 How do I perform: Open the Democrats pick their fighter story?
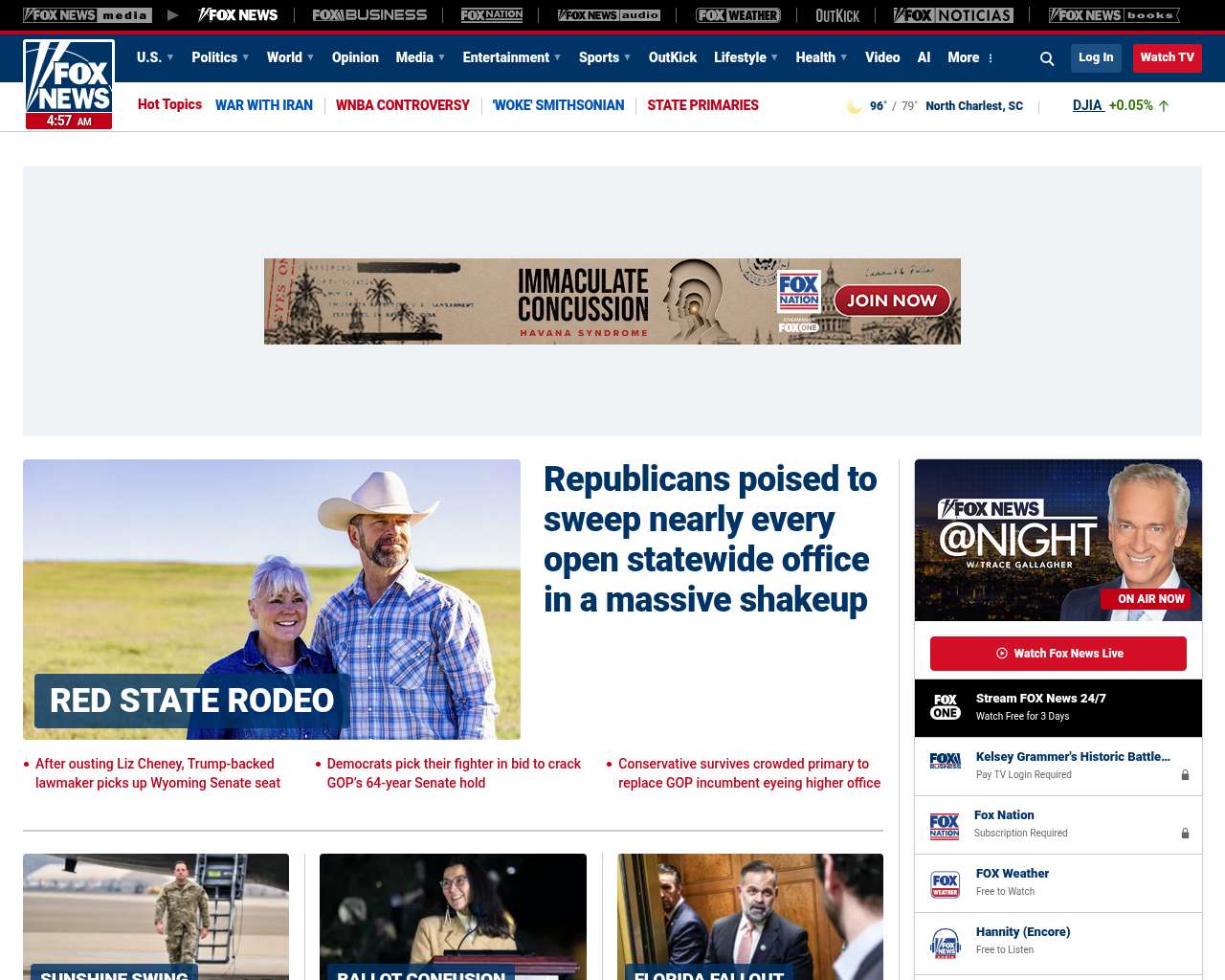(x=454, y=773)
